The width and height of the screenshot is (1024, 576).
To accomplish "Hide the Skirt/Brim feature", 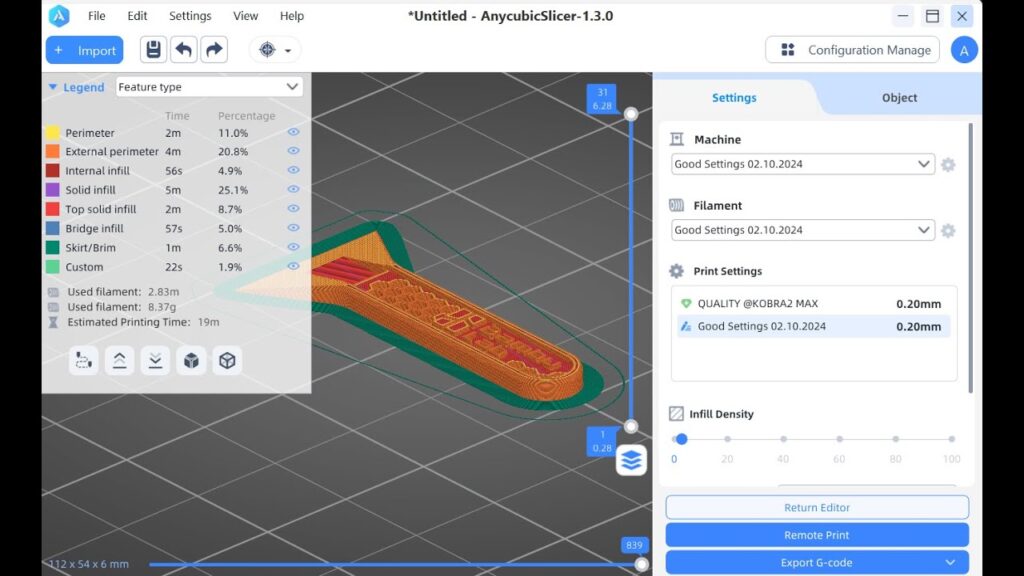I will pyautogui.click(x=293, y=247).
